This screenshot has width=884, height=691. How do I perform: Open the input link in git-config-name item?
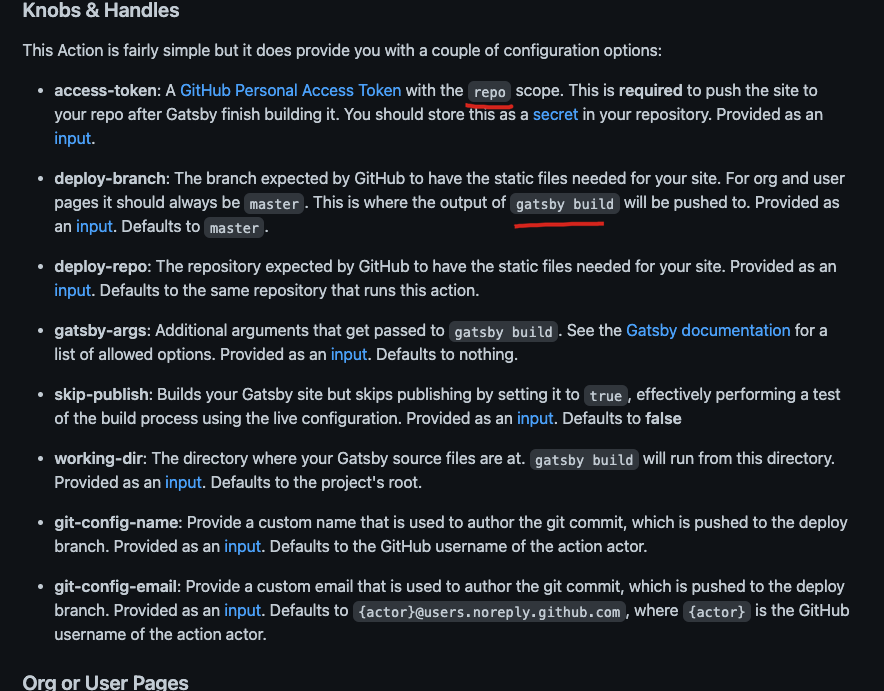click(242, 546)
